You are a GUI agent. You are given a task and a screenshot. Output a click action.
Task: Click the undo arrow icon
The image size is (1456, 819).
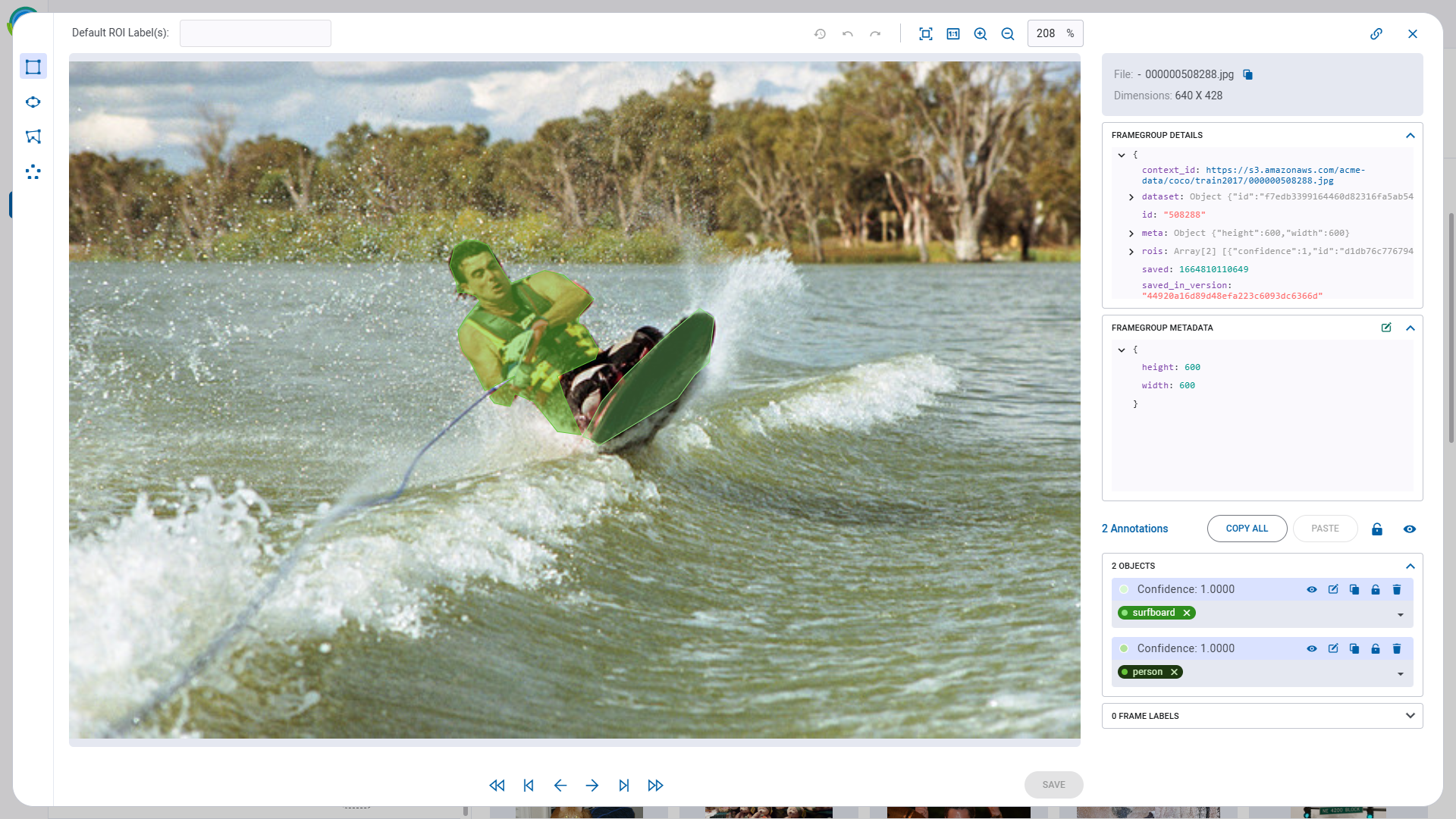pyautogui.click(x=847, y=33)
